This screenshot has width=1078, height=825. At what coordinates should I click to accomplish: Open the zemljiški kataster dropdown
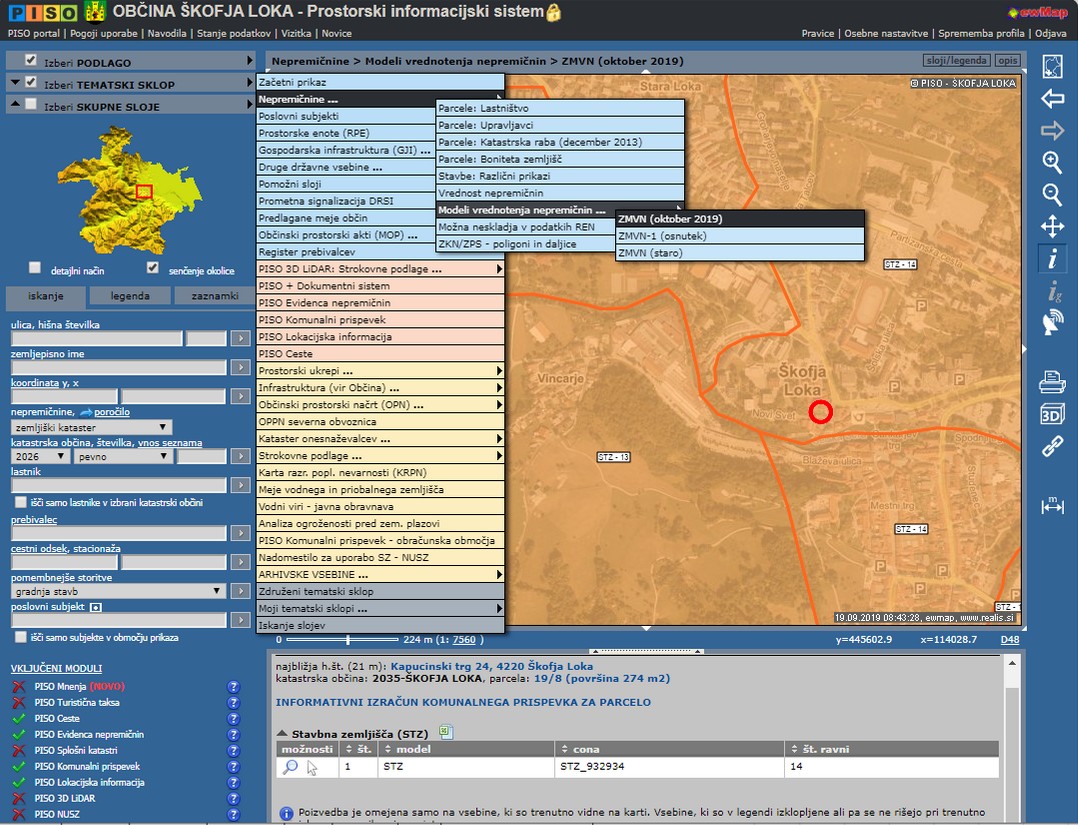(x=91, y=427)
